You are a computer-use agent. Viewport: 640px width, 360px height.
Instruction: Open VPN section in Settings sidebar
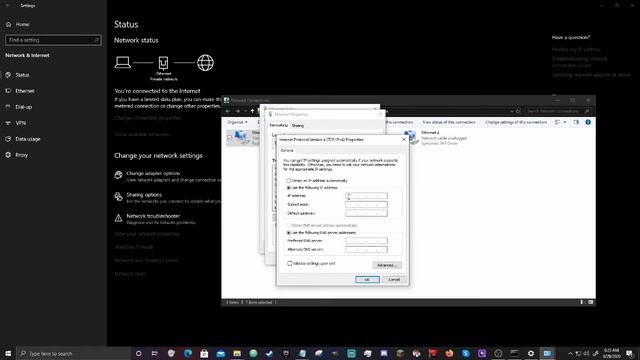pyautogui.click(x=20, y=123)
